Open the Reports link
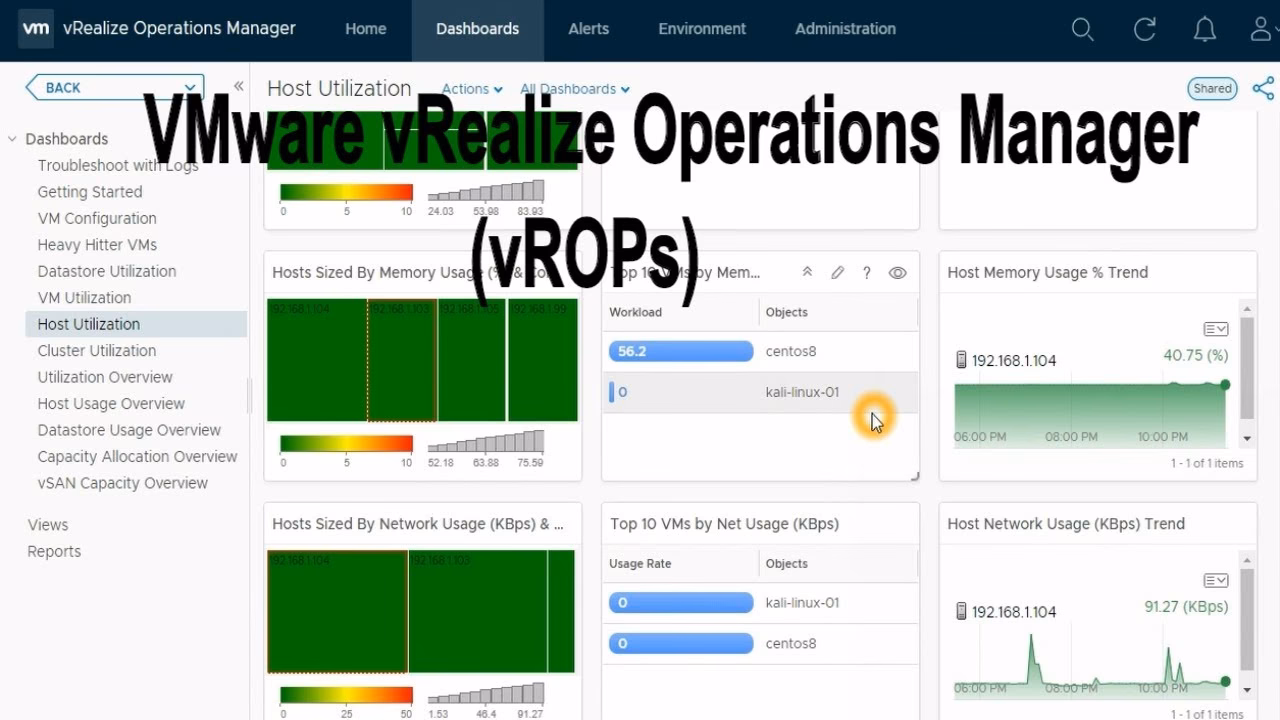 54,551
